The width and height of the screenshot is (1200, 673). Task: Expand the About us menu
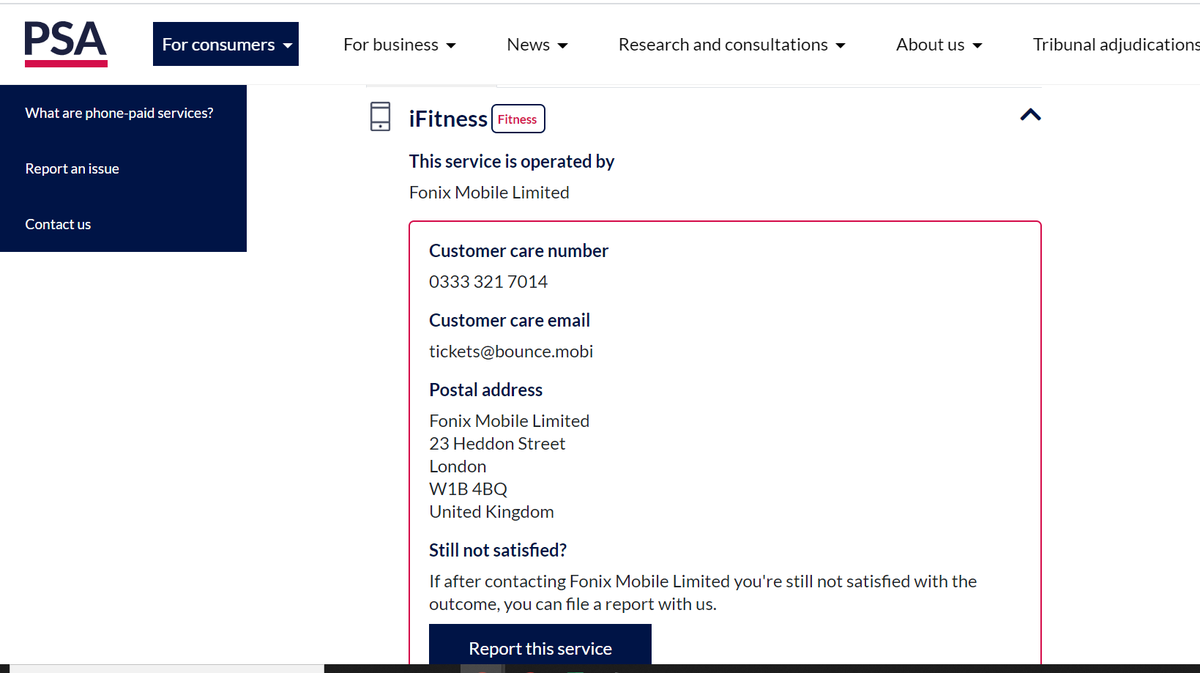pos(939,44)
